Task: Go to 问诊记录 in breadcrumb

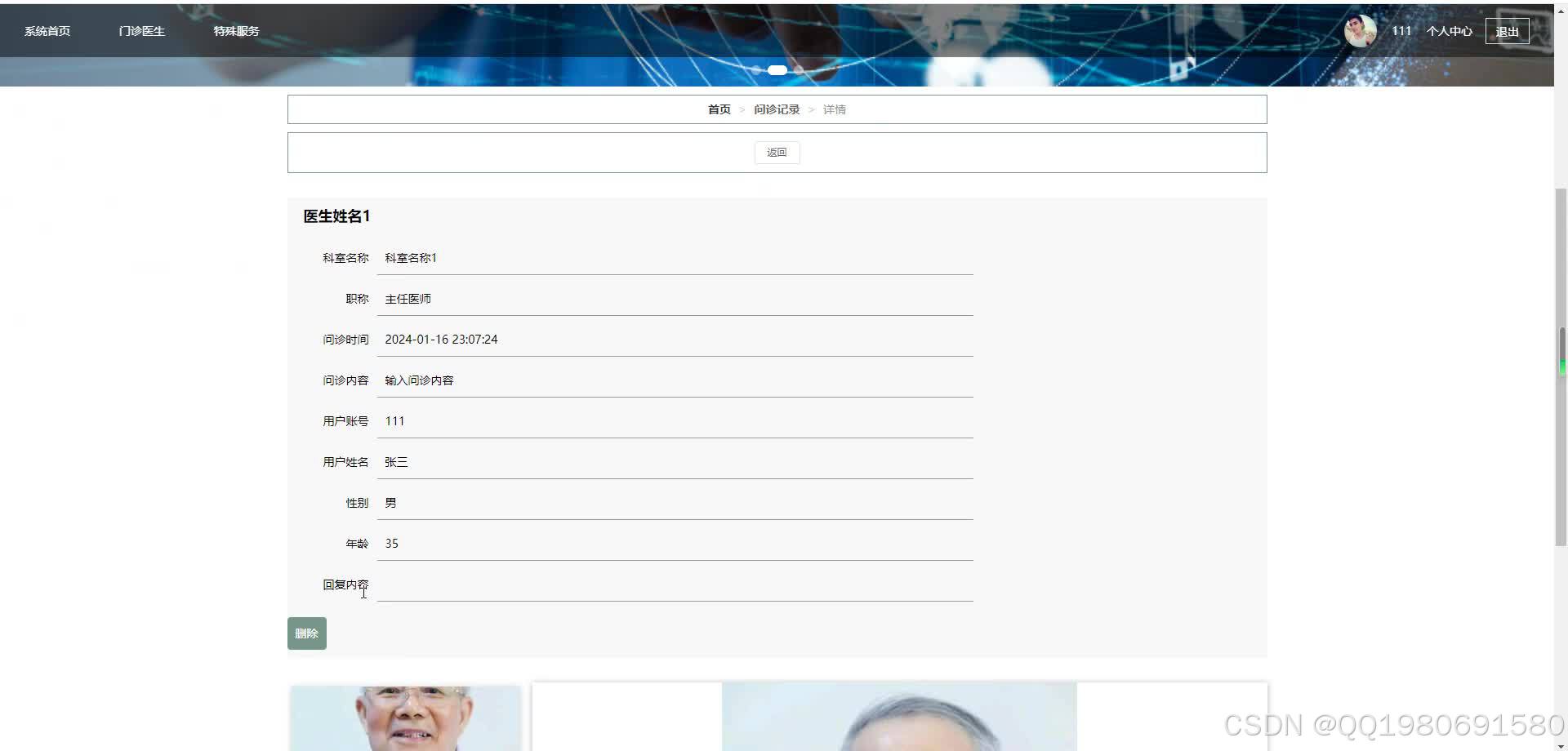Action: (x=777, y=109)
